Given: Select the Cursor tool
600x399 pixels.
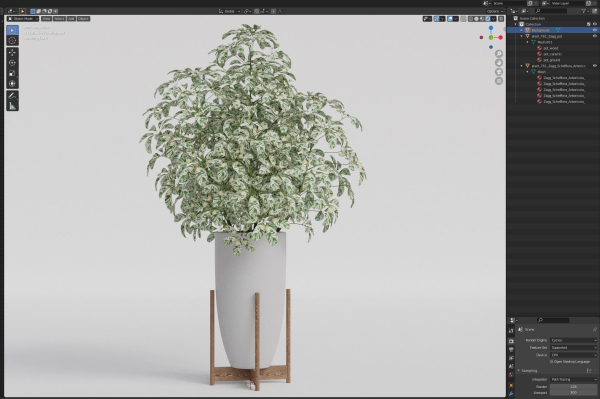Looking at the screenshot, I should pos(12,41).
